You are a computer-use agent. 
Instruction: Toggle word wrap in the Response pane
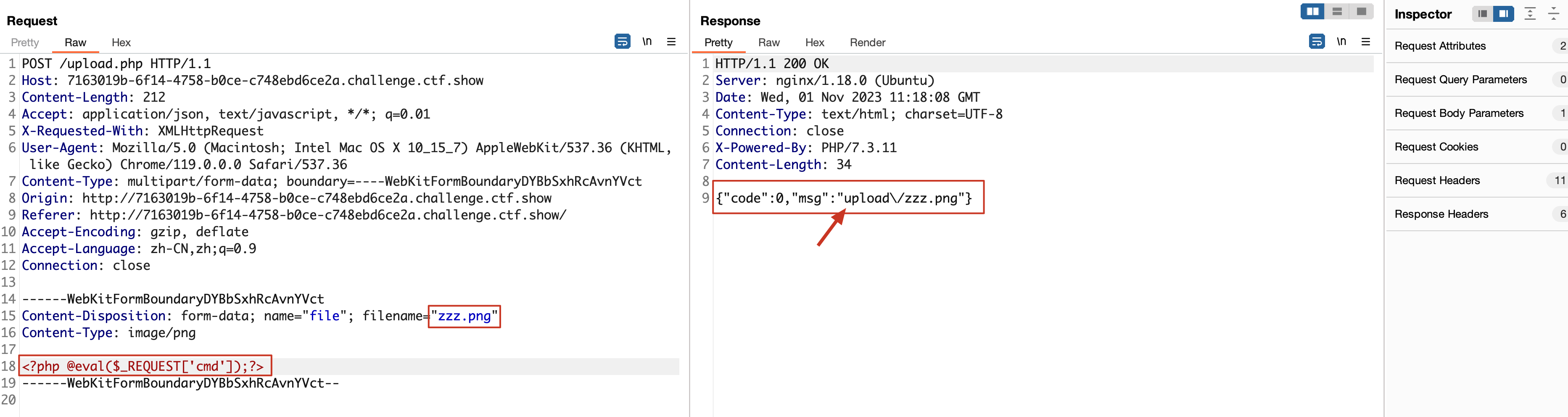click(x=1317, y=41)
